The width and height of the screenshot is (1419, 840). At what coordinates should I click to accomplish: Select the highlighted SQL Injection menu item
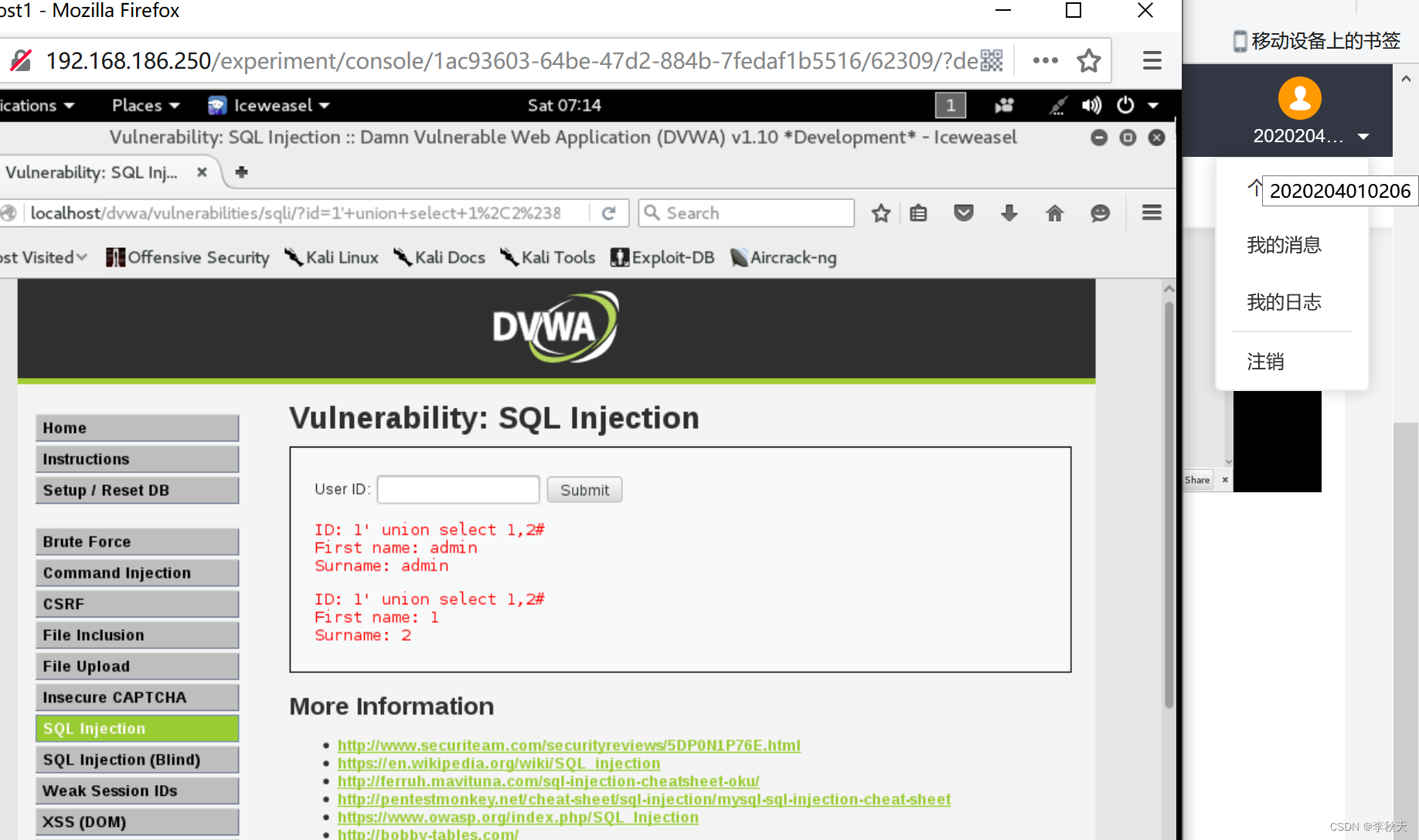pyautogui.click(x=137, y=728)
